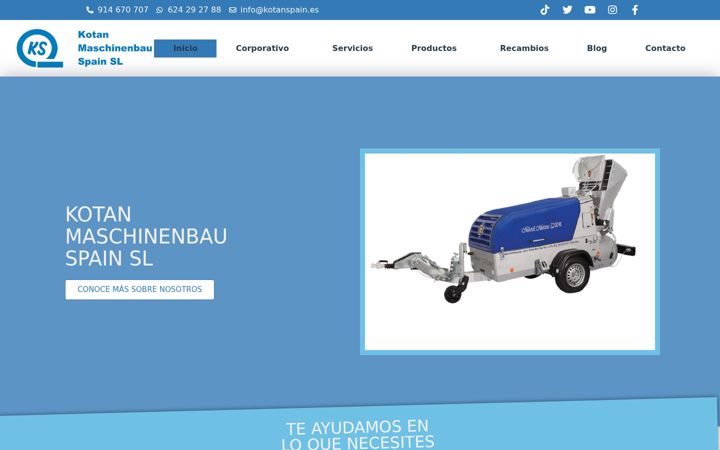Image resolution: width=720 pixels, height=450 pixels.
Task: Email info@kotanspain.es
Action: pos(279,10)
